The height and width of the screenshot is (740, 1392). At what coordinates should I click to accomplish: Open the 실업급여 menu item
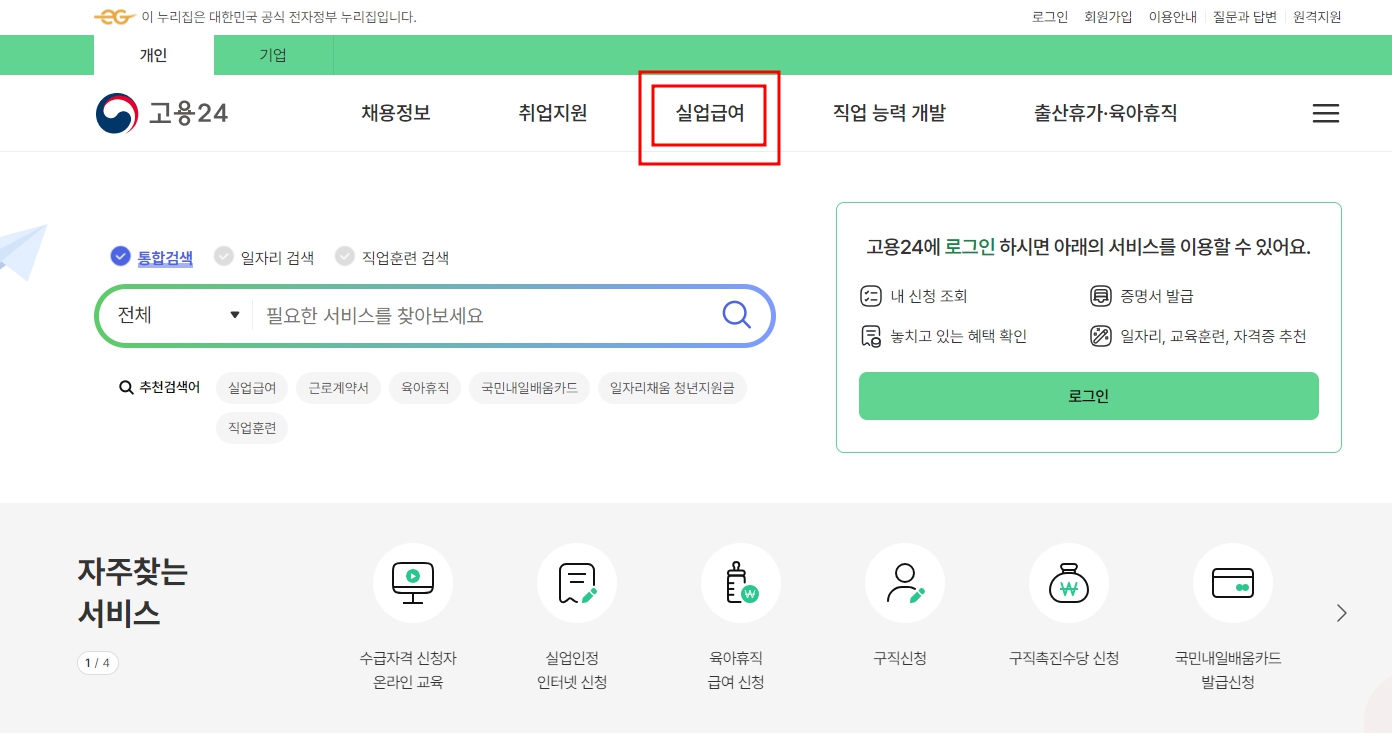click(707, 113)
